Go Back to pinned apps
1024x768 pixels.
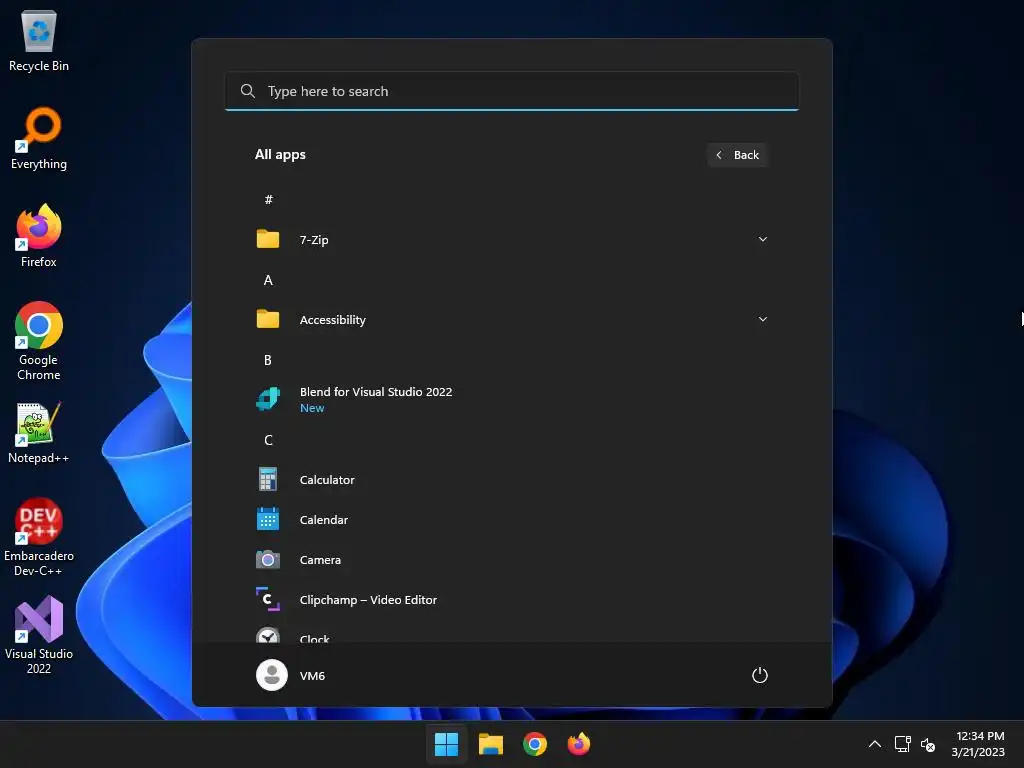click(737, 155)
